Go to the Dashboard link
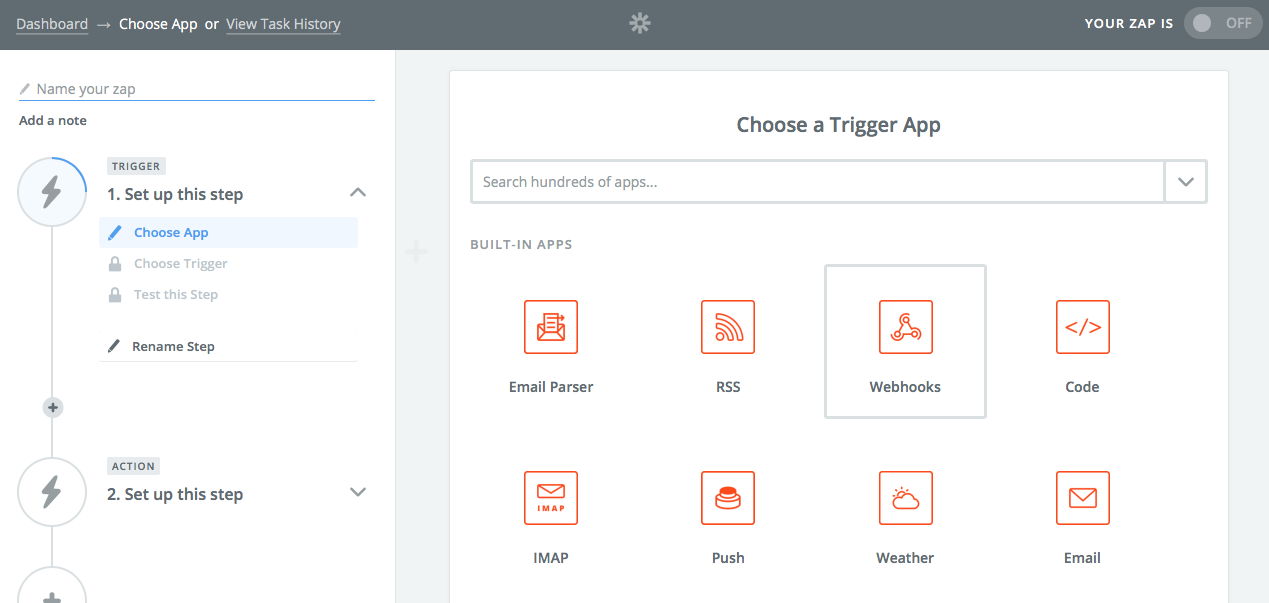The height and width of the screenshot is (603, 1269). click(52, 24)
